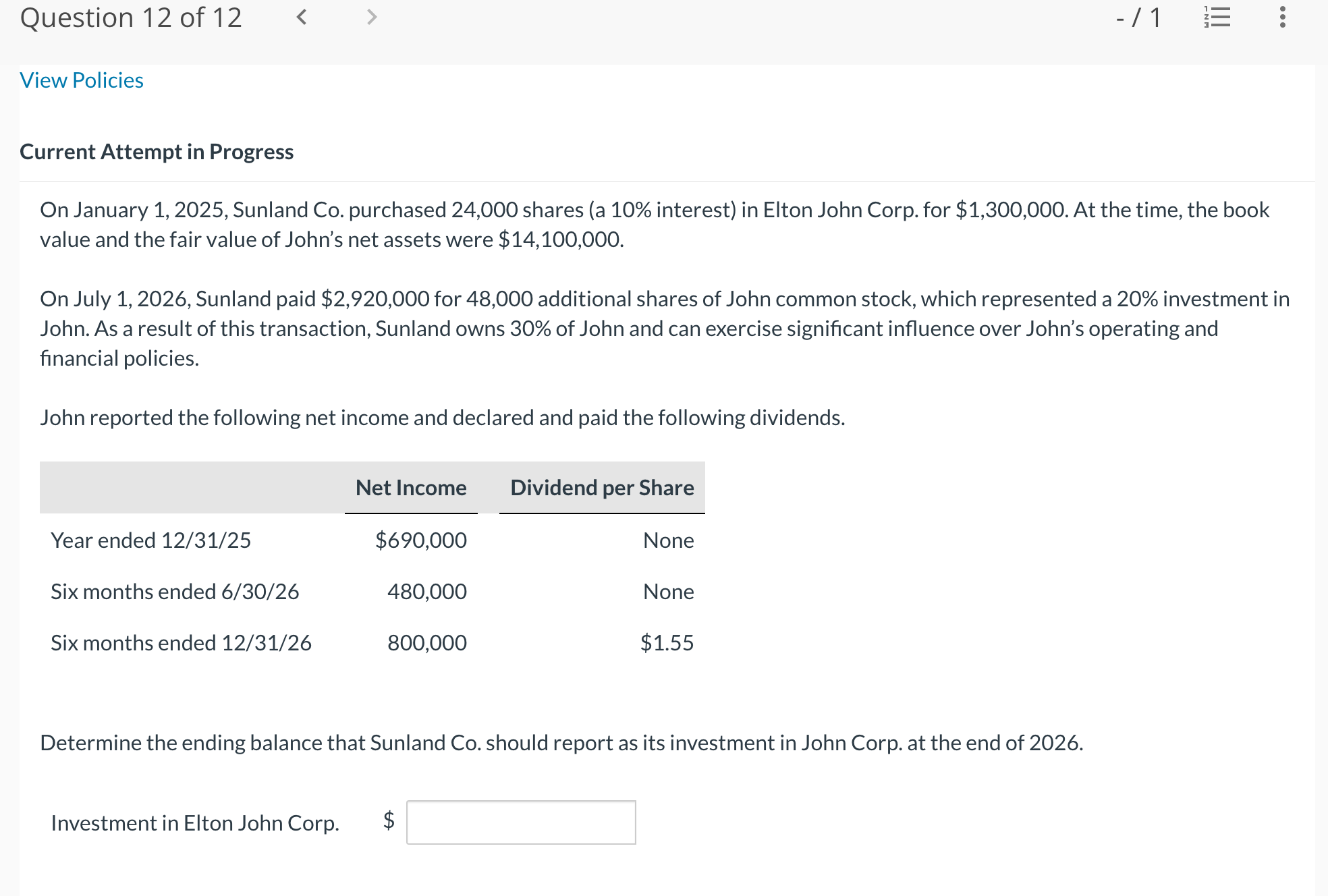Click the Six months ended 6/30/26 label
This screenshot has height=896, width=1328.
tap(175, 591)
